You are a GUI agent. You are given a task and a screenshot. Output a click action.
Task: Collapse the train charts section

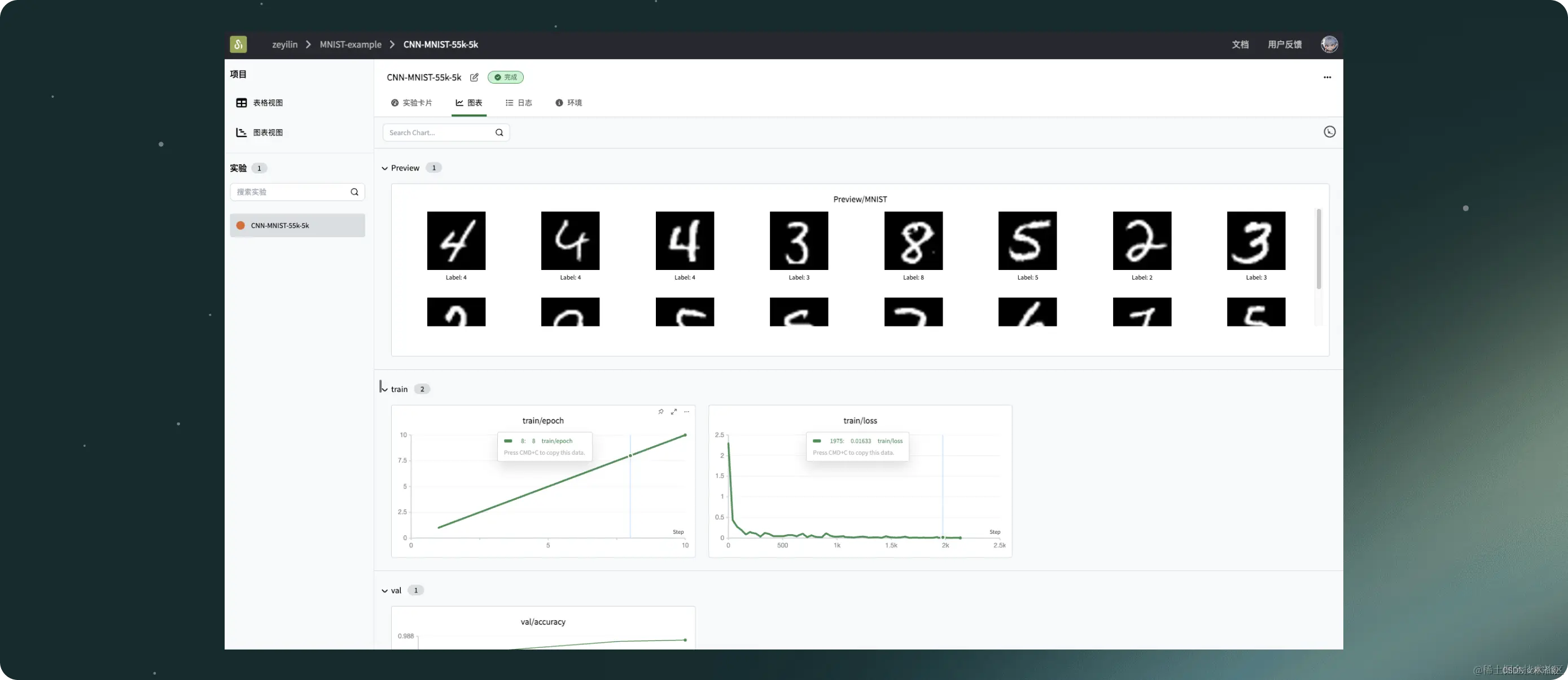385,389
